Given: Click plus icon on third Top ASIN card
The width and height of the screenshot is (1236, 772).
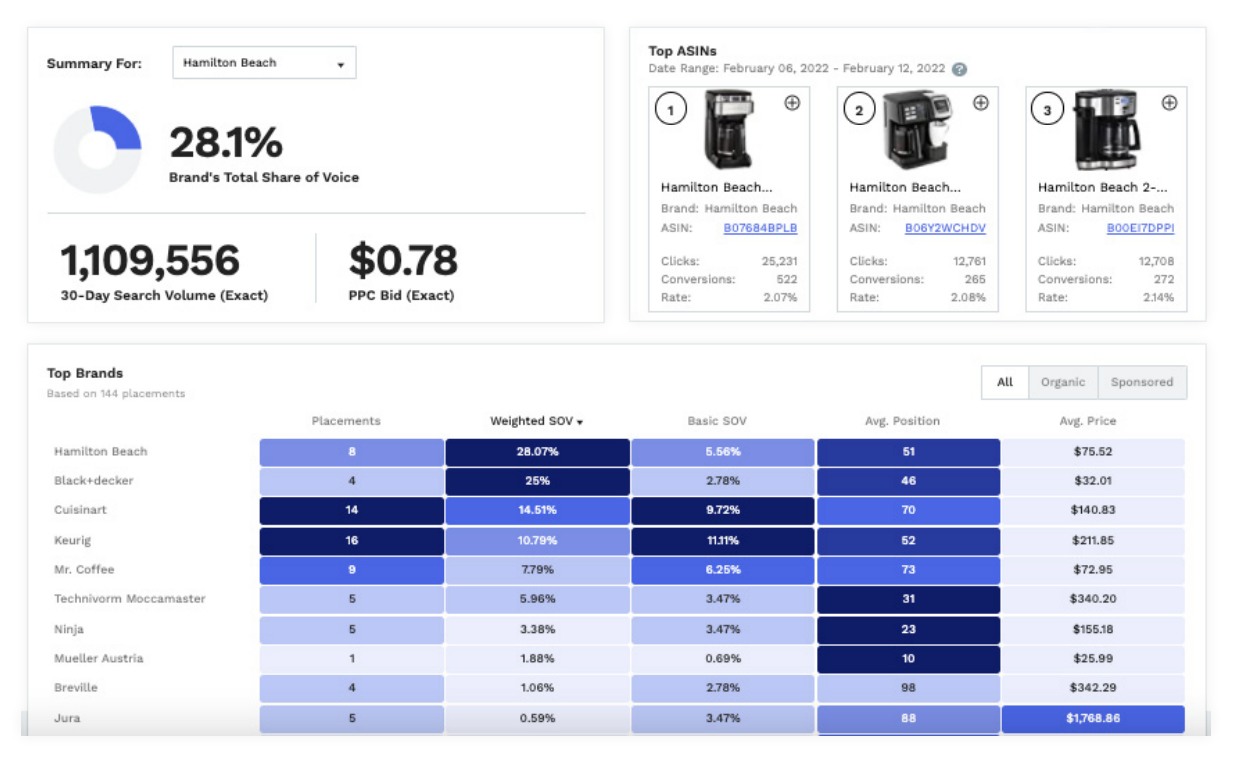Looking at the screenshot, I should point(1169,103).
